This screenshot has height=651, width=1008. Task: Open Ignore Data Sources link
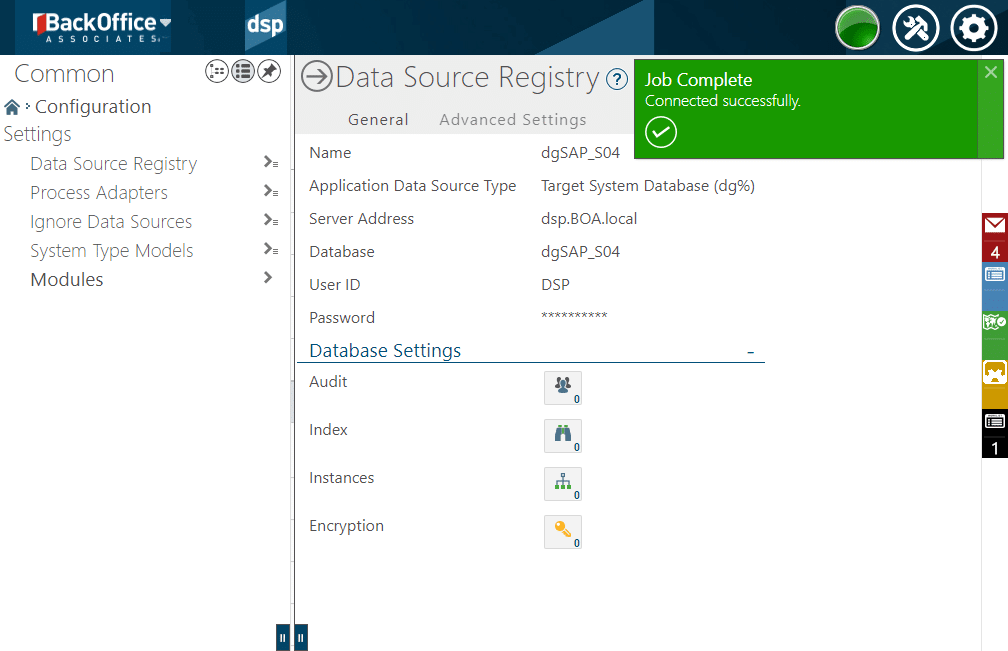tap(111, 222)
